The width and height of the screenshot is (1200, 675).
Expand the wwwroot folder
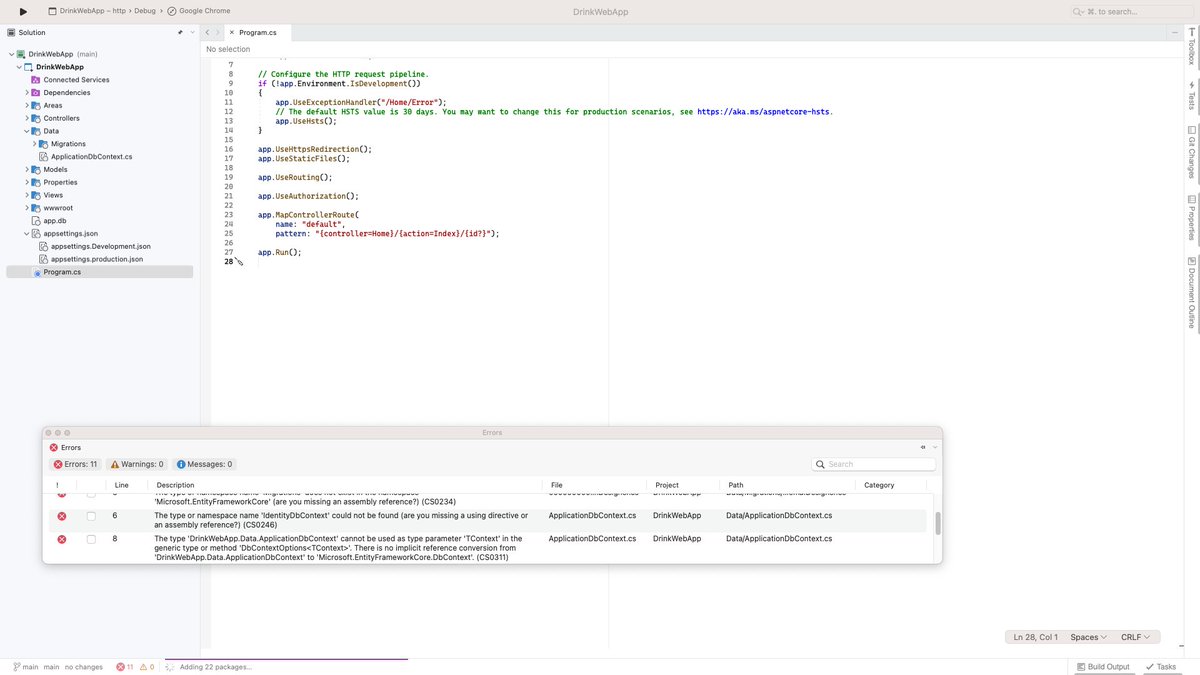(27, 207)
